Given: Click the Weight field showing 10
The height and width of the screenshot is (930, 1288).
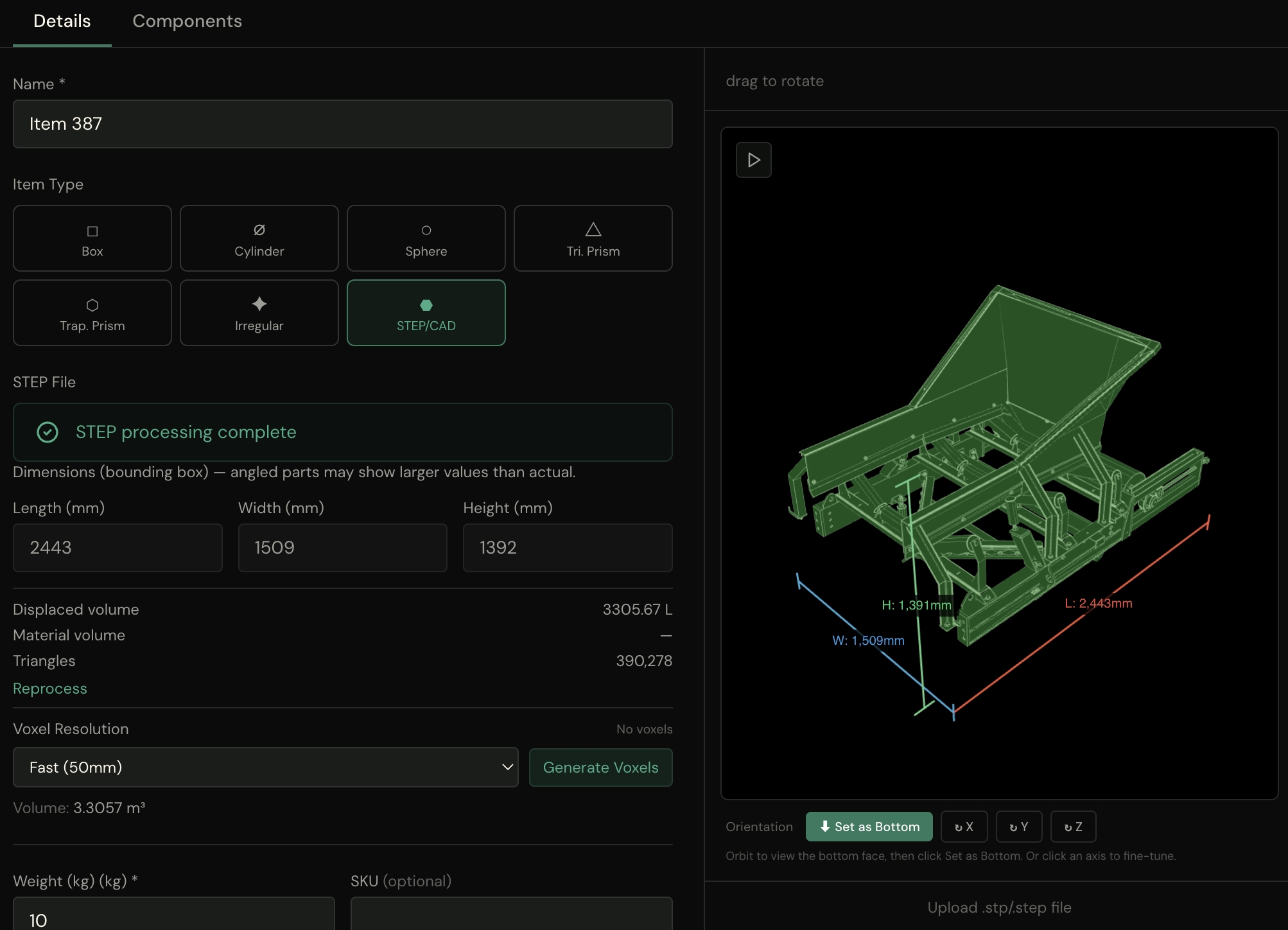Looking at the screenshot, I should tap(174, 914).
